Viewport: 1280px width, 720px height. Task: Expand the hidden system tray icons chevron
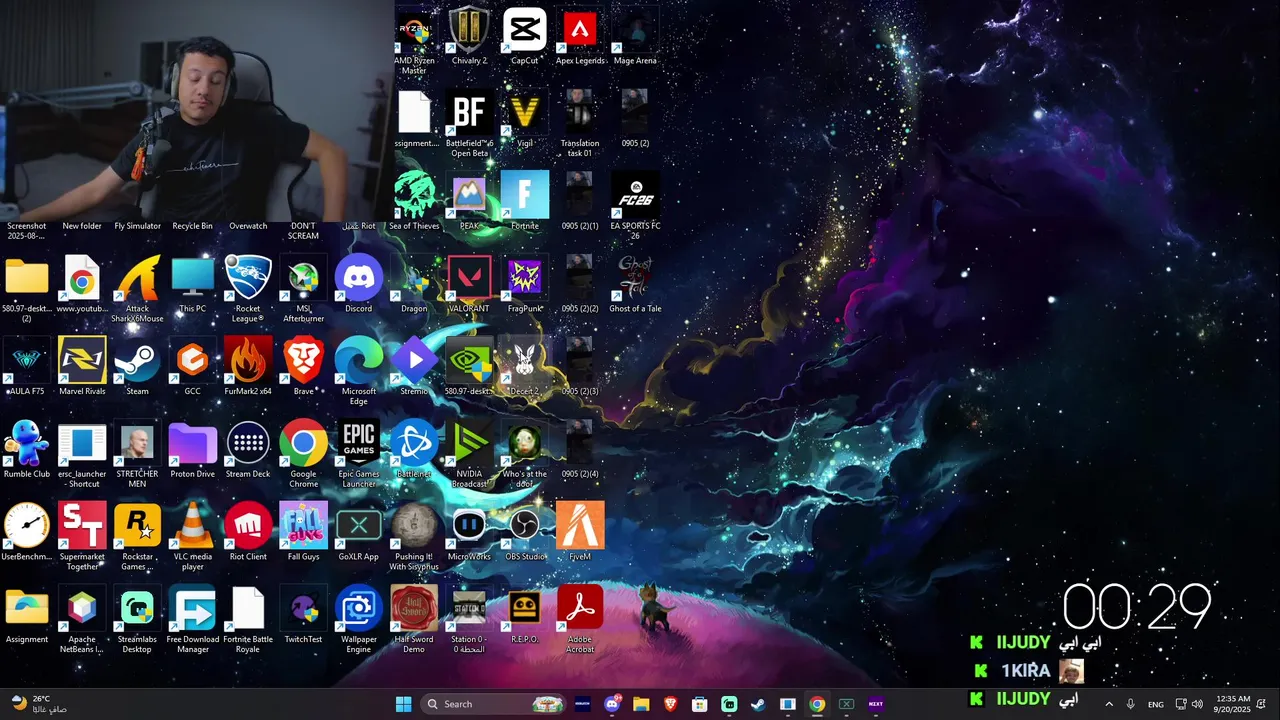point(1108,704)
